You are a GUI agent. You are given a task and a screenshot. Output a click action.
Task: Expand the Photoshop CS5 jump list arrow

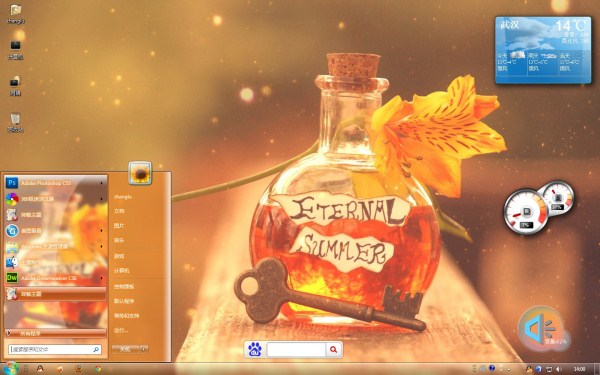click(101, 183)
